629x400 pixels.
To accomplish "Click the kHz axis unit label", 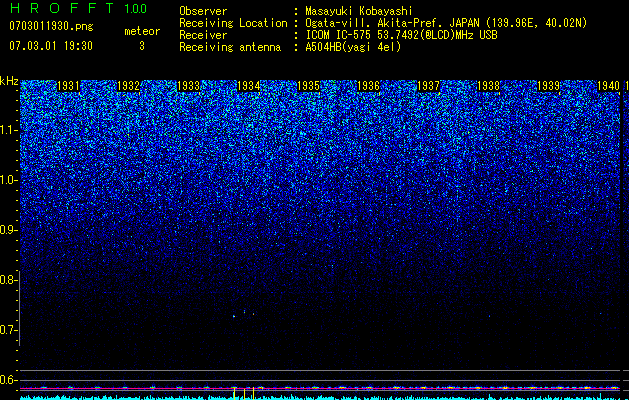I will click(9, 81).
